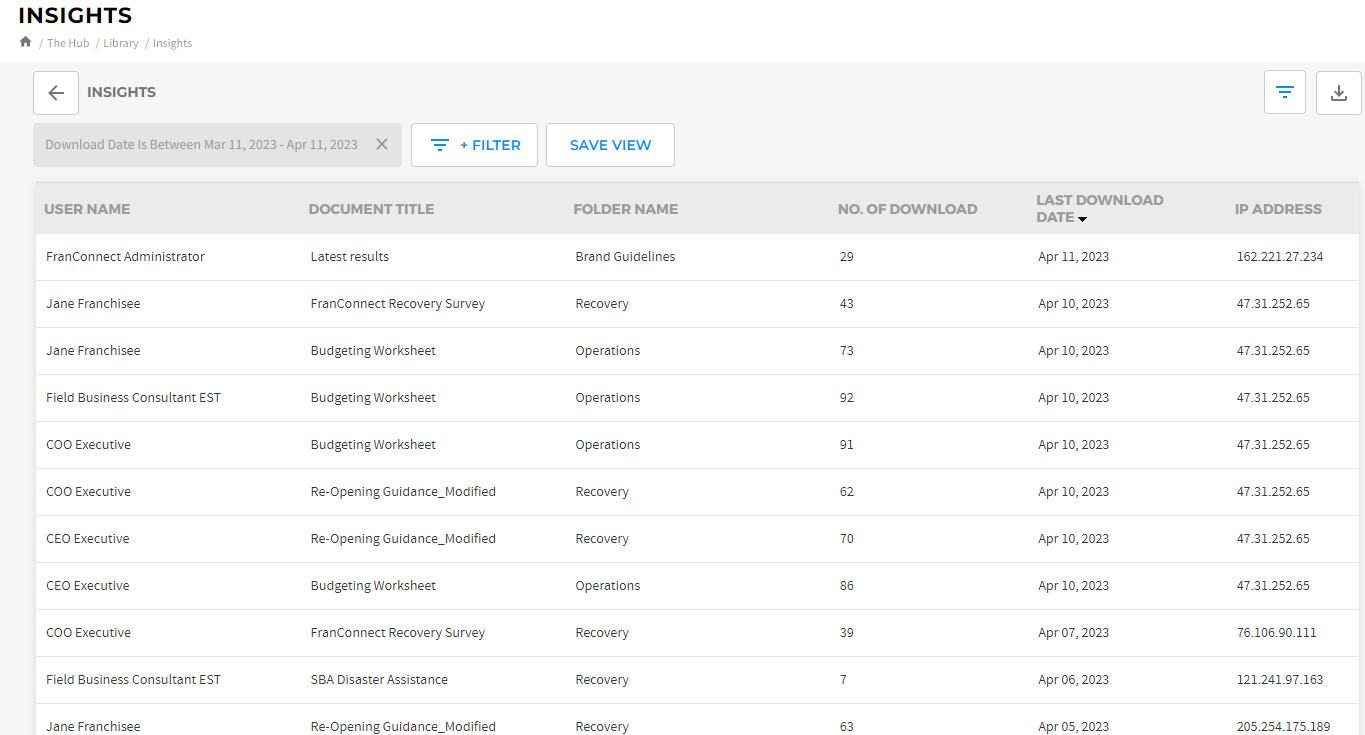This screenshot has width=1365, height=735.
Task: Remove the Download Date filter chip
Action: coord(382,144)
